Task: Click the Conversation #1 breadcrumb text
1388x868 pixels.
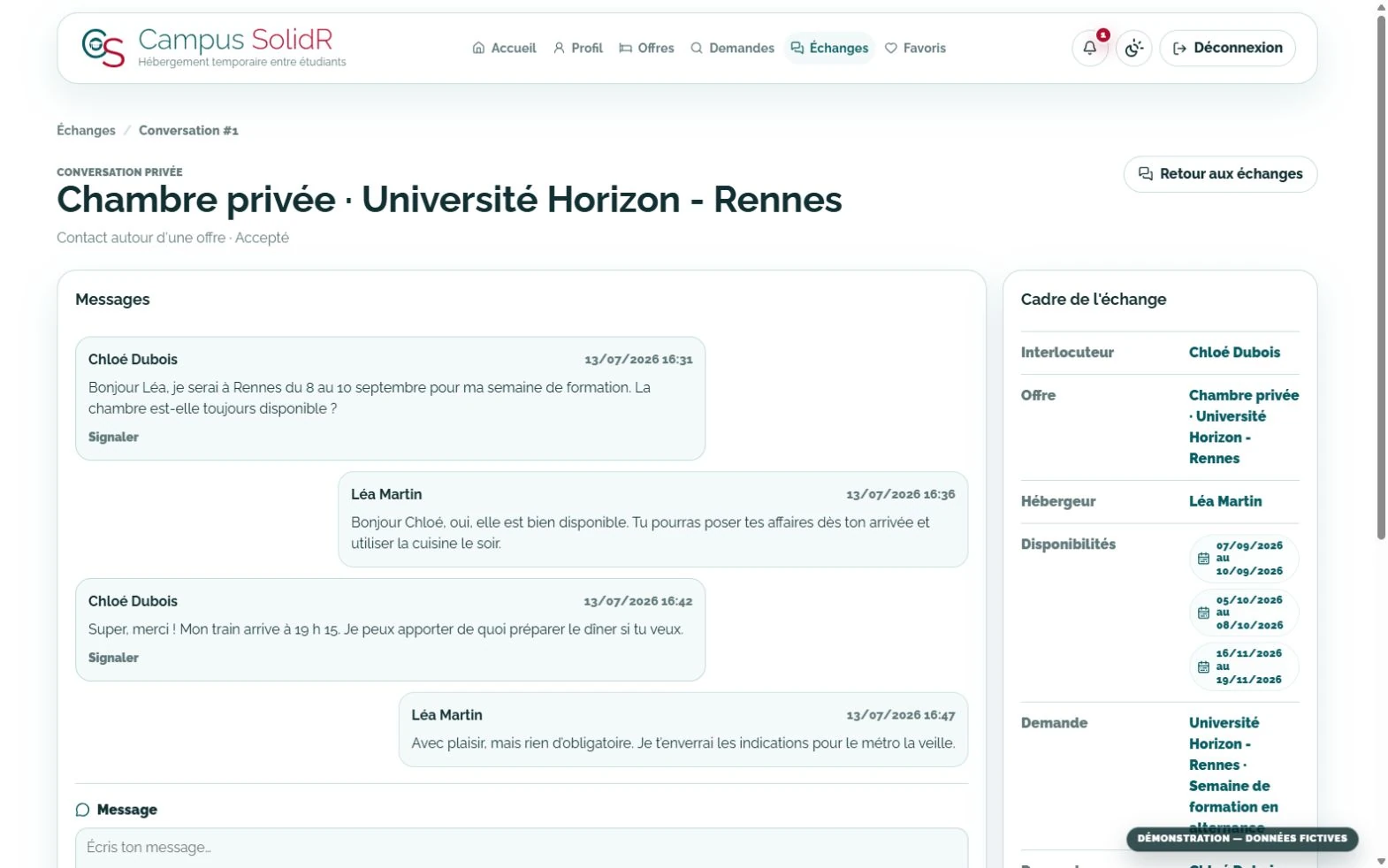Action: pos(188,130)
